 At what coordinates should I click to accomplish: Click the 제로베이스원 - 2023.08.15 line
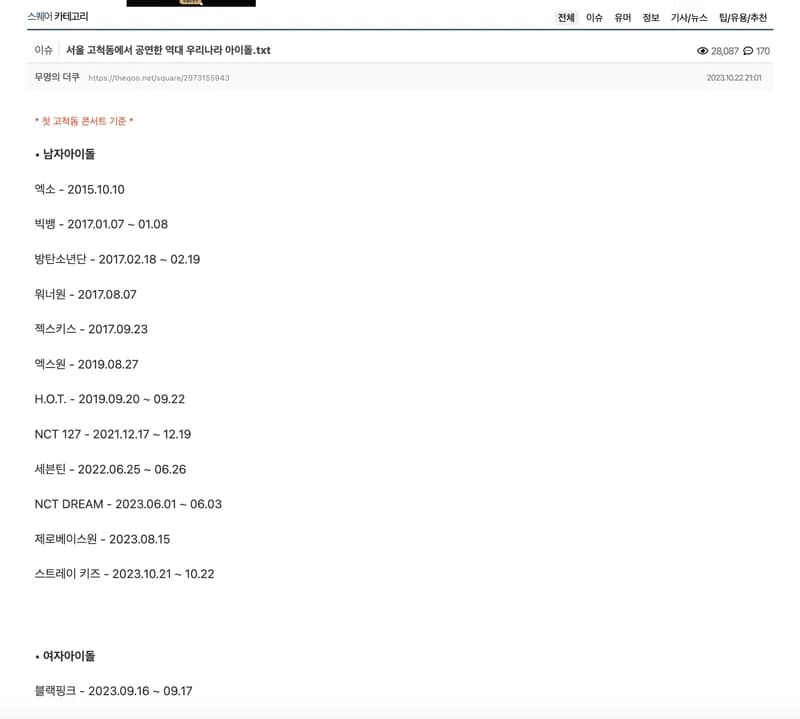[102, 539]
